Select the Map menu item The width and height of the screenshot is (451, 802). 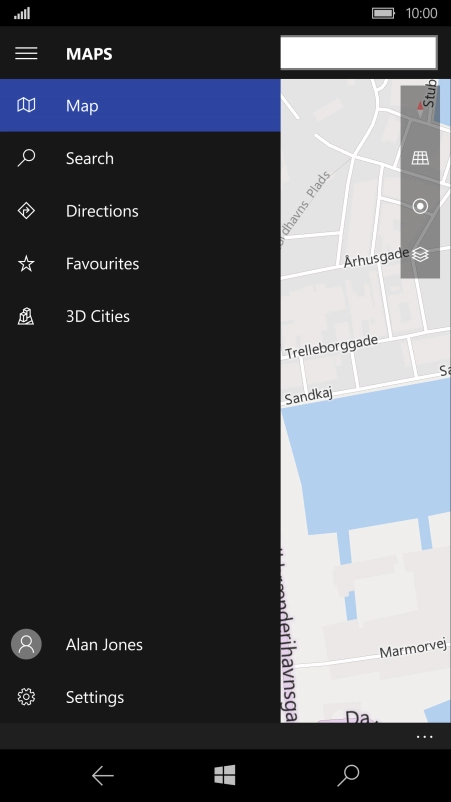tap(140, 105)
